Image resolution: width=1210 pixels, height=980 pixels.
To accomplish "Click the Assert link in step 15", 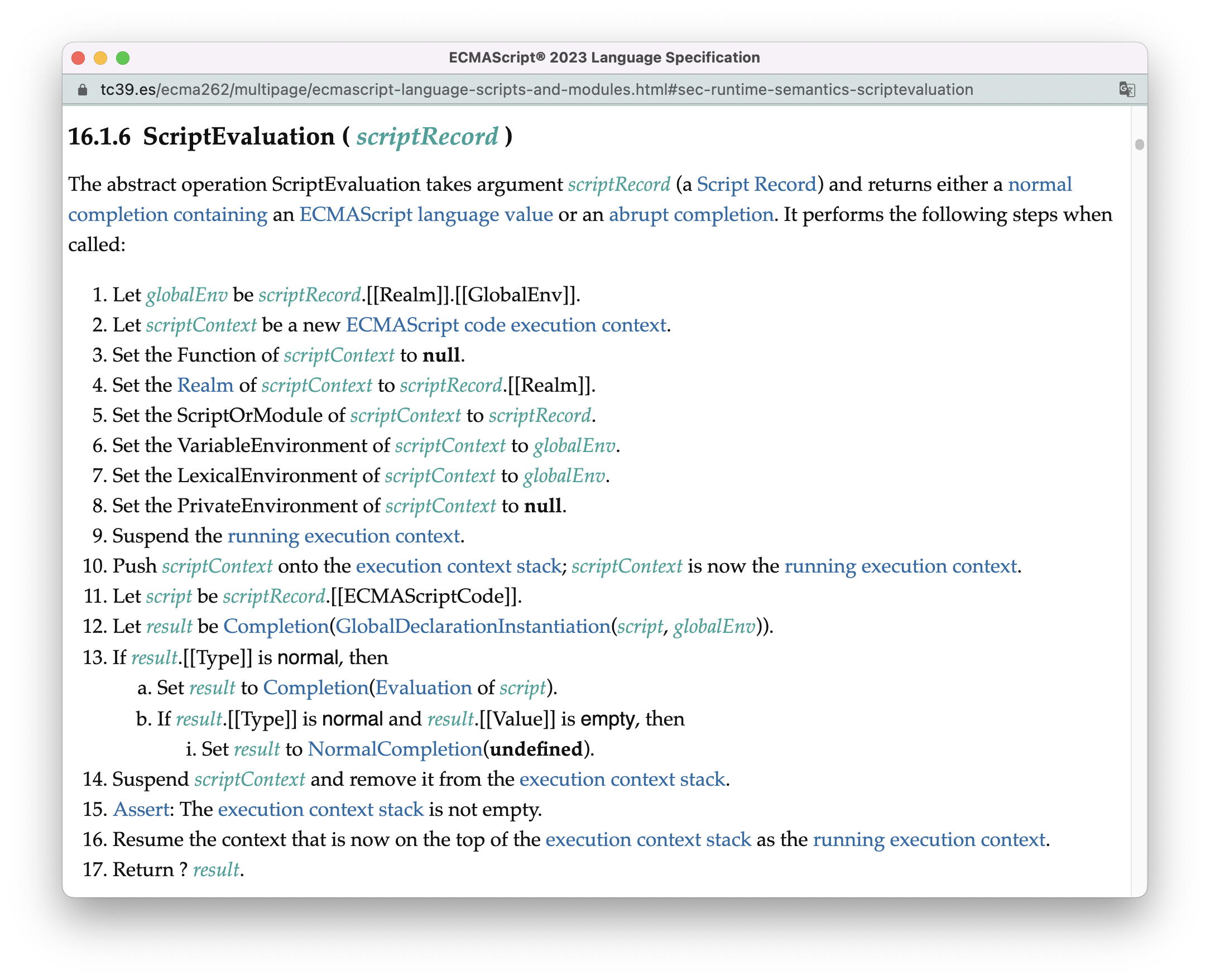I will pyautogui.click(x=141, y=809).
